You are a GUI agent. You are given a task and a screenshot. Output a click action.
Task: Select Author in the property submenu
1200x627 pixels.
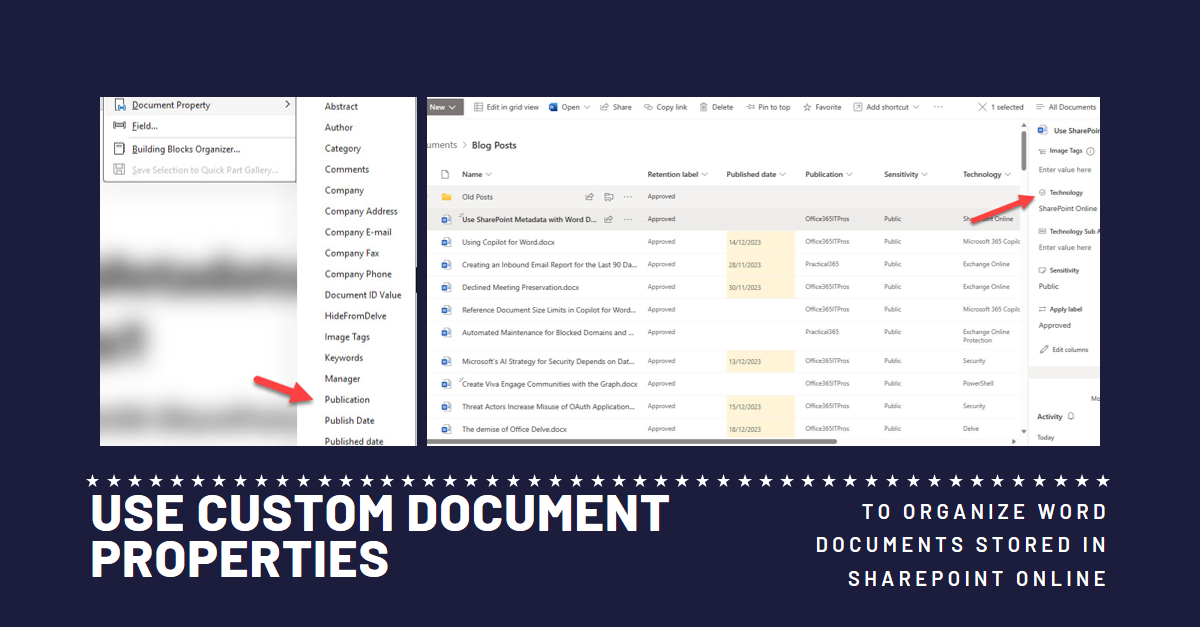339,128
